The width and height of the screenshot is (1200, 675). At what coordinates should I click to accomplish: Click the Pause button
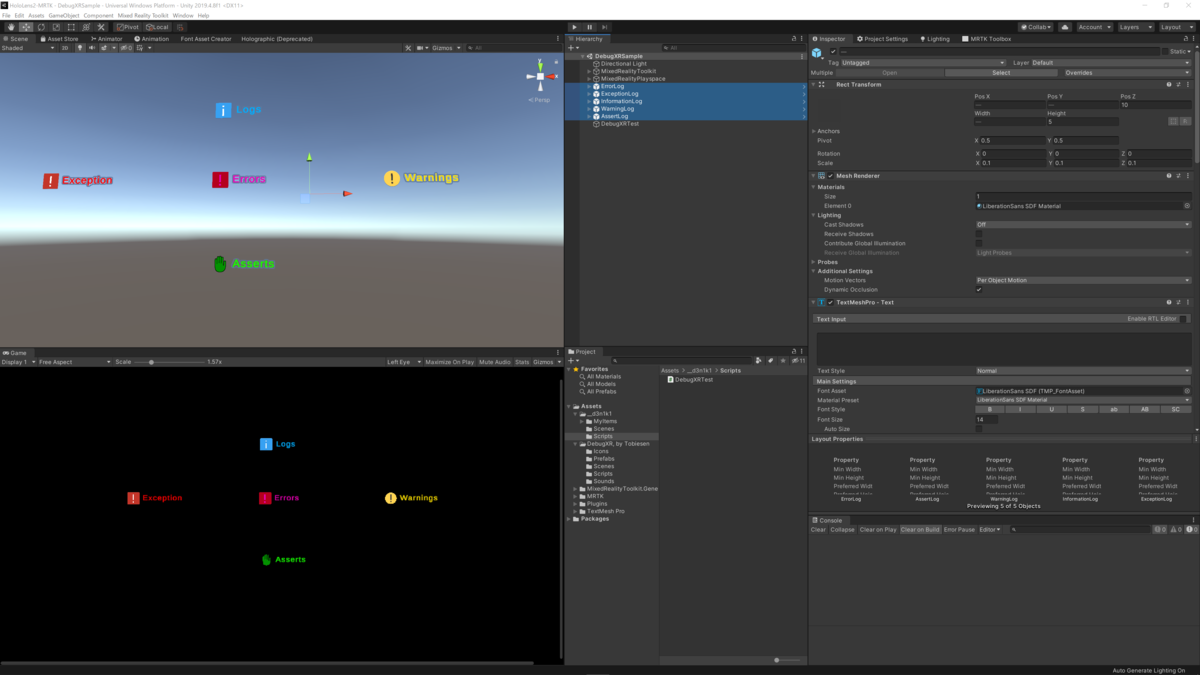point(589,27)
